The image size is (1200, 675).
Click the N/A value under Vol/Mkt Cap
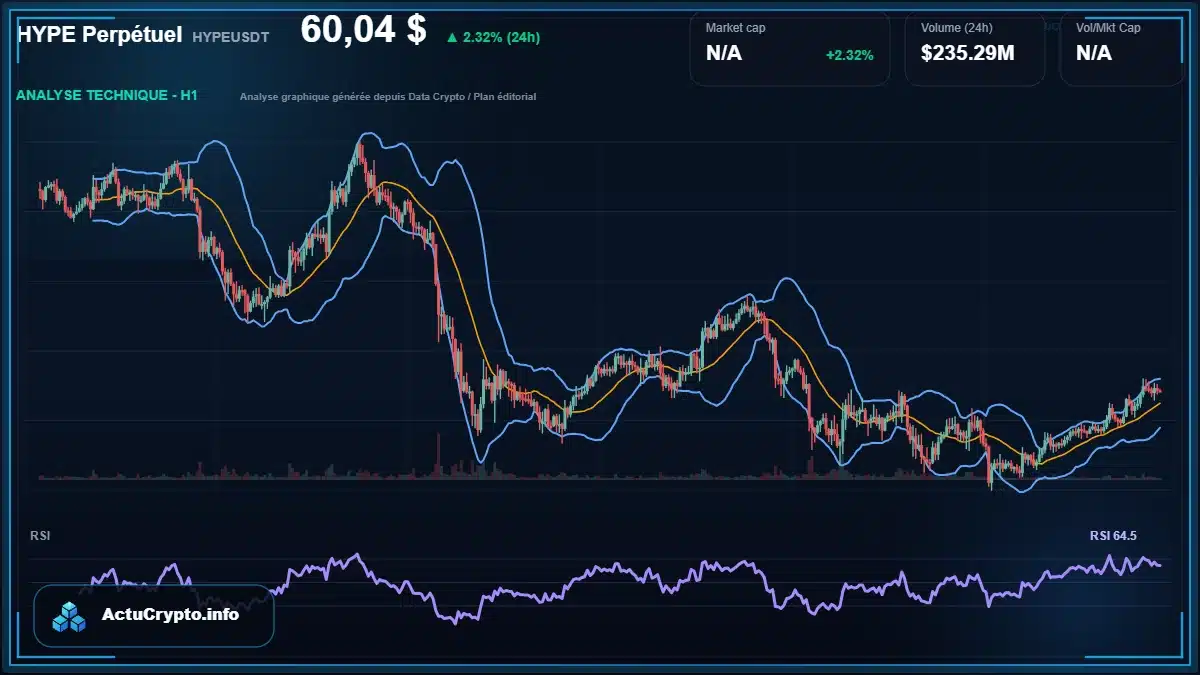point(1094,53)
